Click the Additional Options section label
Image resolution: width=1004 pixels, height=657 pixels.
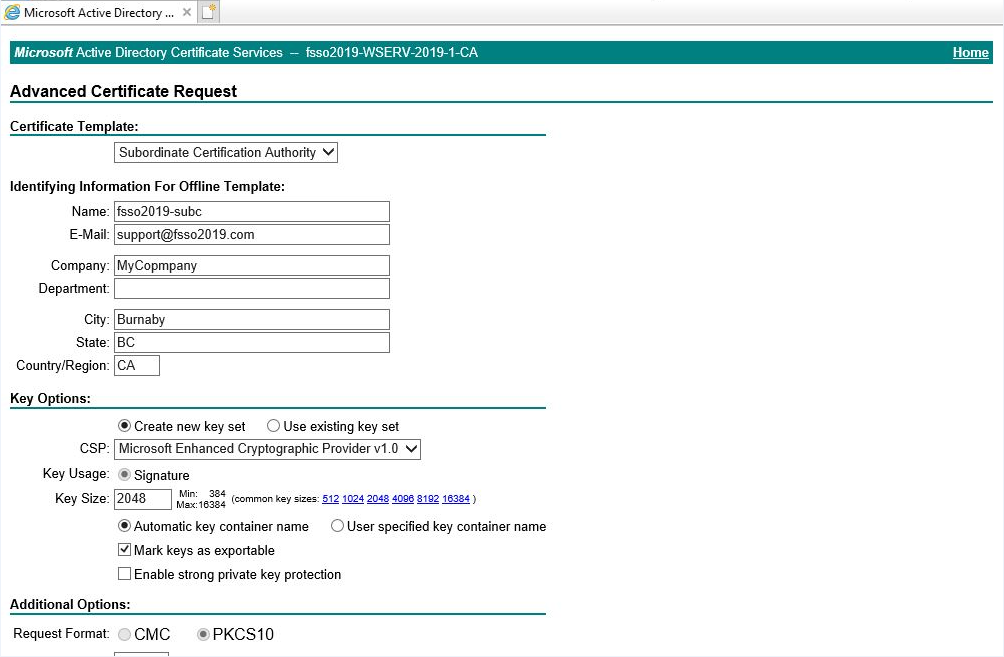(70, 604)
